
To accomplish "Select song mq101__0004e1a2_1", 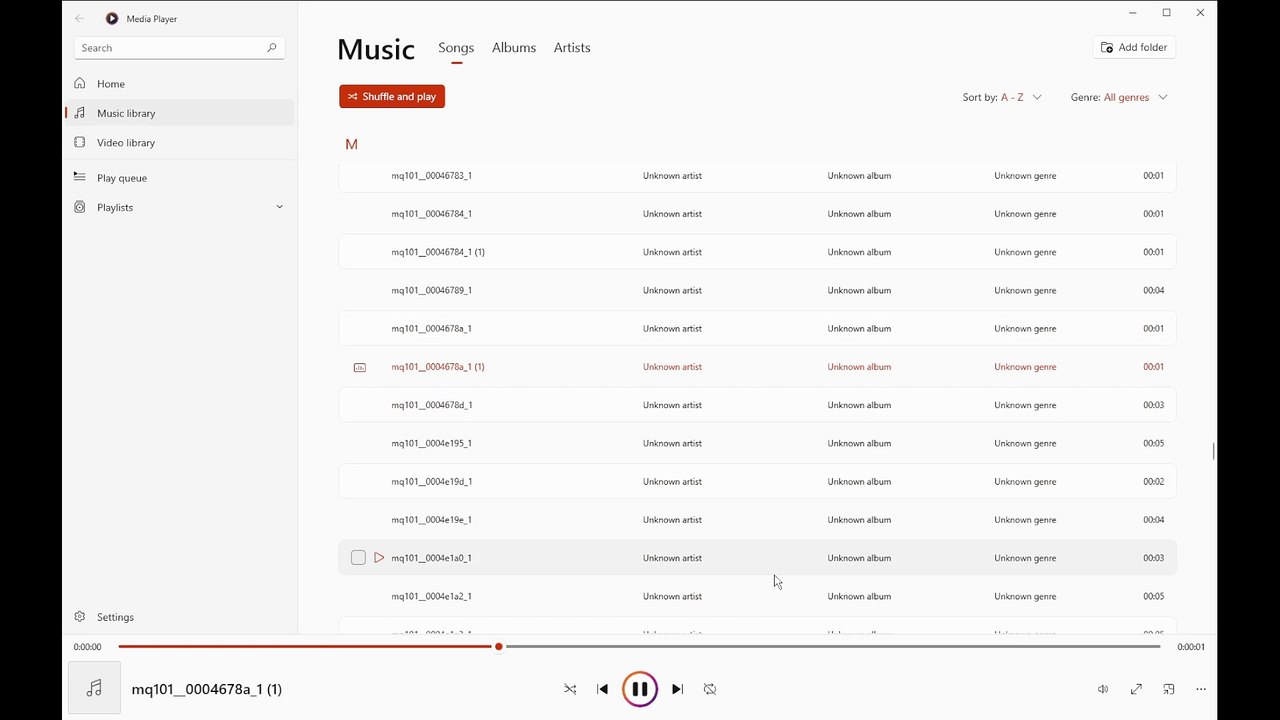I will (757, 596).
